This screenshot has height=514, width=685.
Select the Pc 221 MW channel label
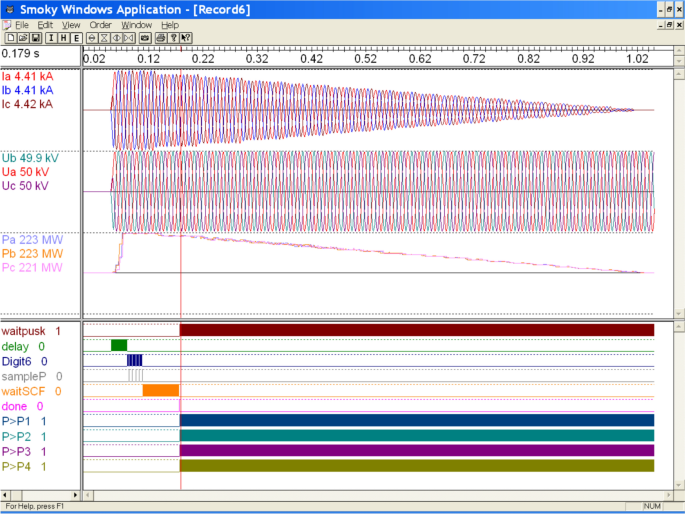(x=32, y=268)
